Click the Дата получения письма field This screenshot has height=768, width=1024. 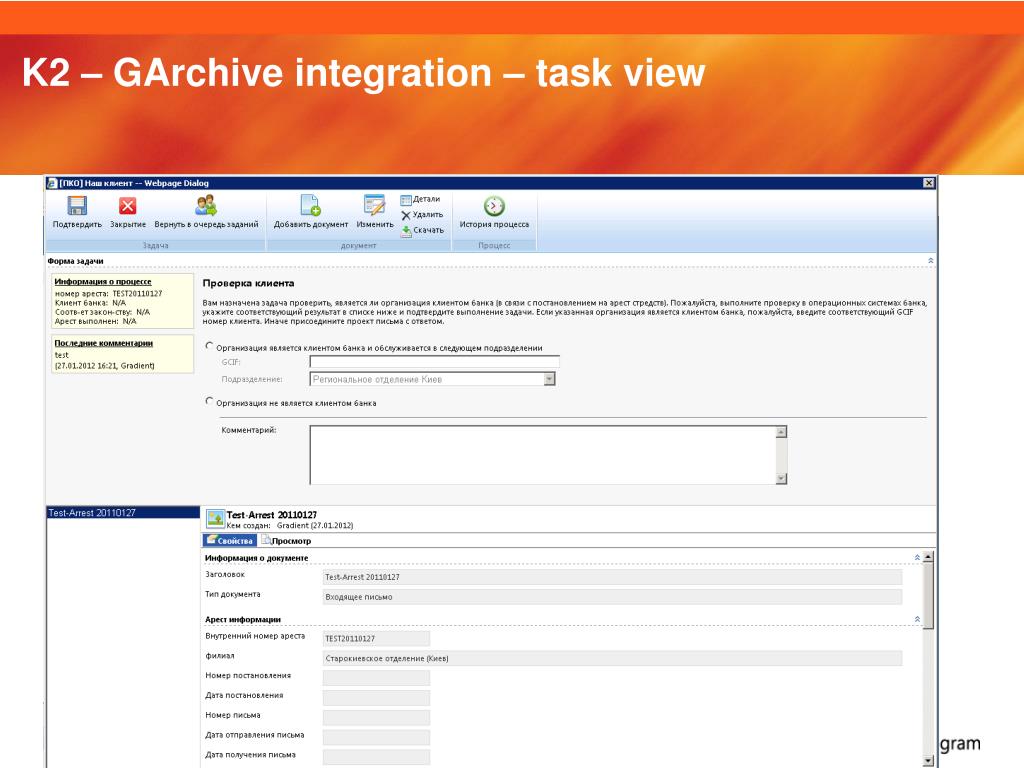376,757
